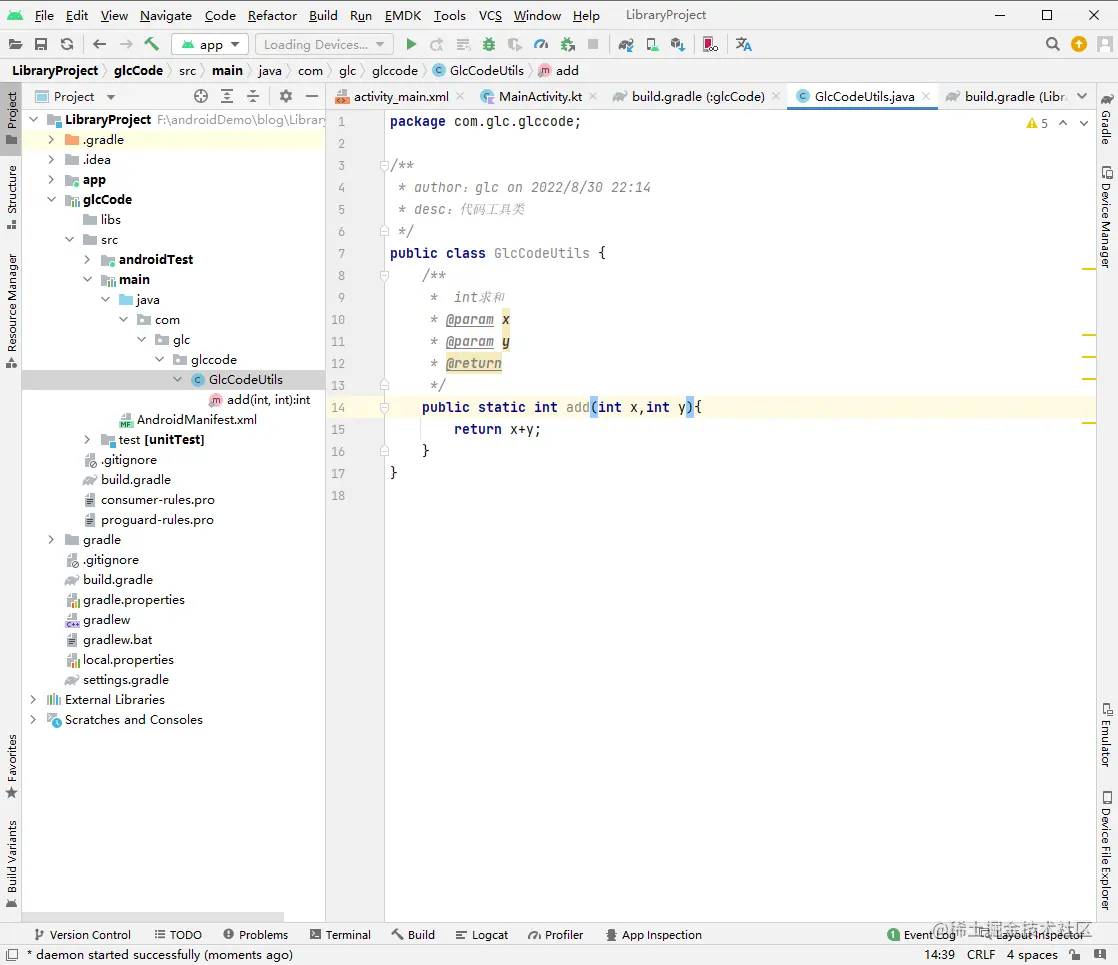Expand the test [unitTest] folder
Viewport: 1118px width, 965px height.
[87, 439]
